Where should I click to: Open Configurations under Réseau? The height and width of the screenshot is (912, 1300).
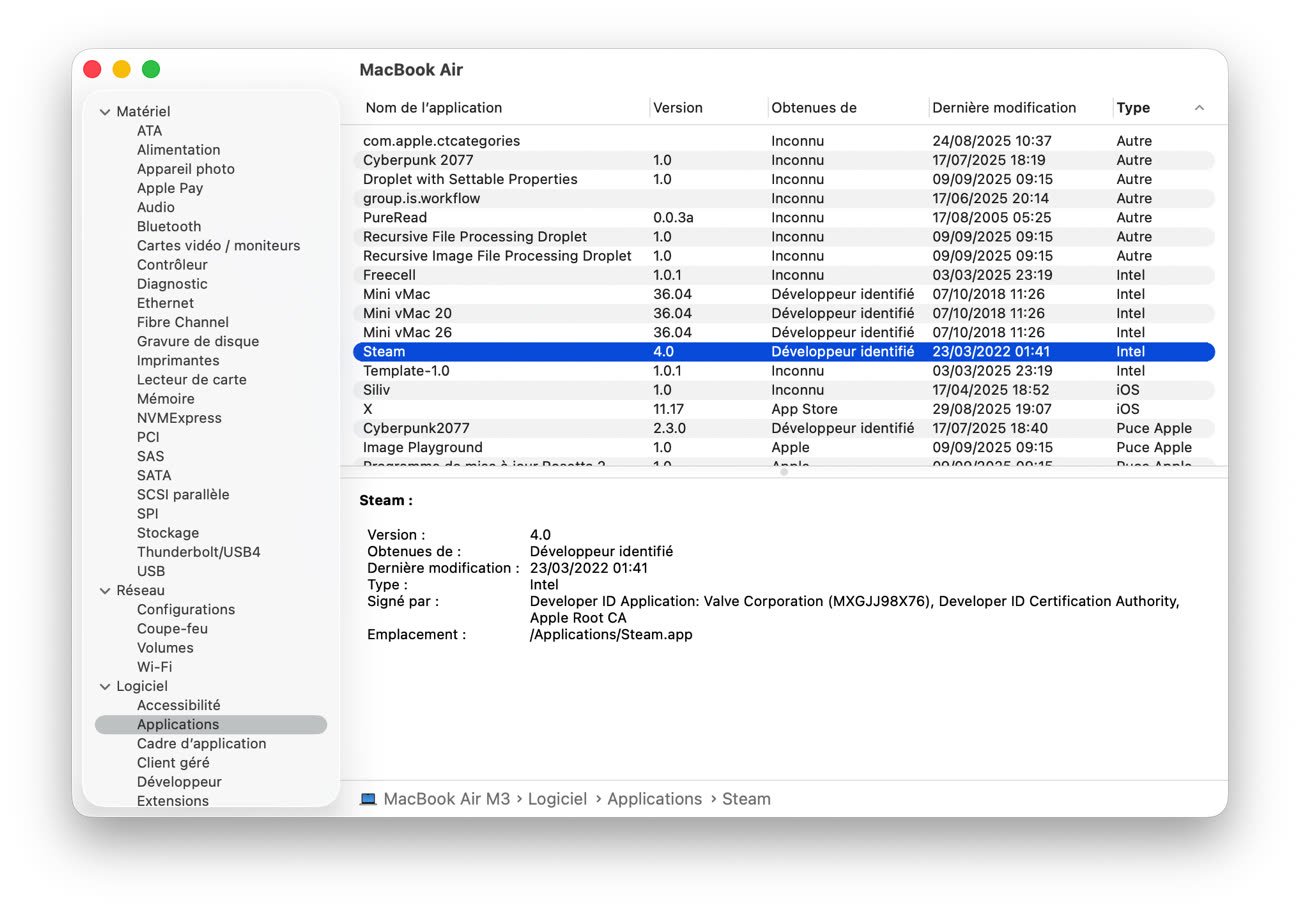(x=186, y=609)
